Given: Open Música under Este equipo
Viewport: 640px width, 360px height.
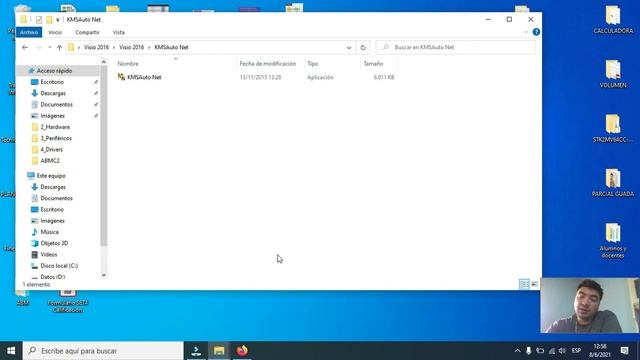Looking at the screenshot, I should [x=49, y=232].
